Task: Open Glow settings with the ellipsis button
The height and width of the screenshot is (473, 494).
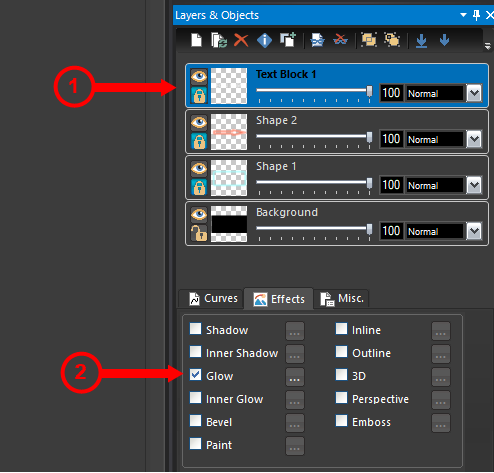Action: (295, 377)
